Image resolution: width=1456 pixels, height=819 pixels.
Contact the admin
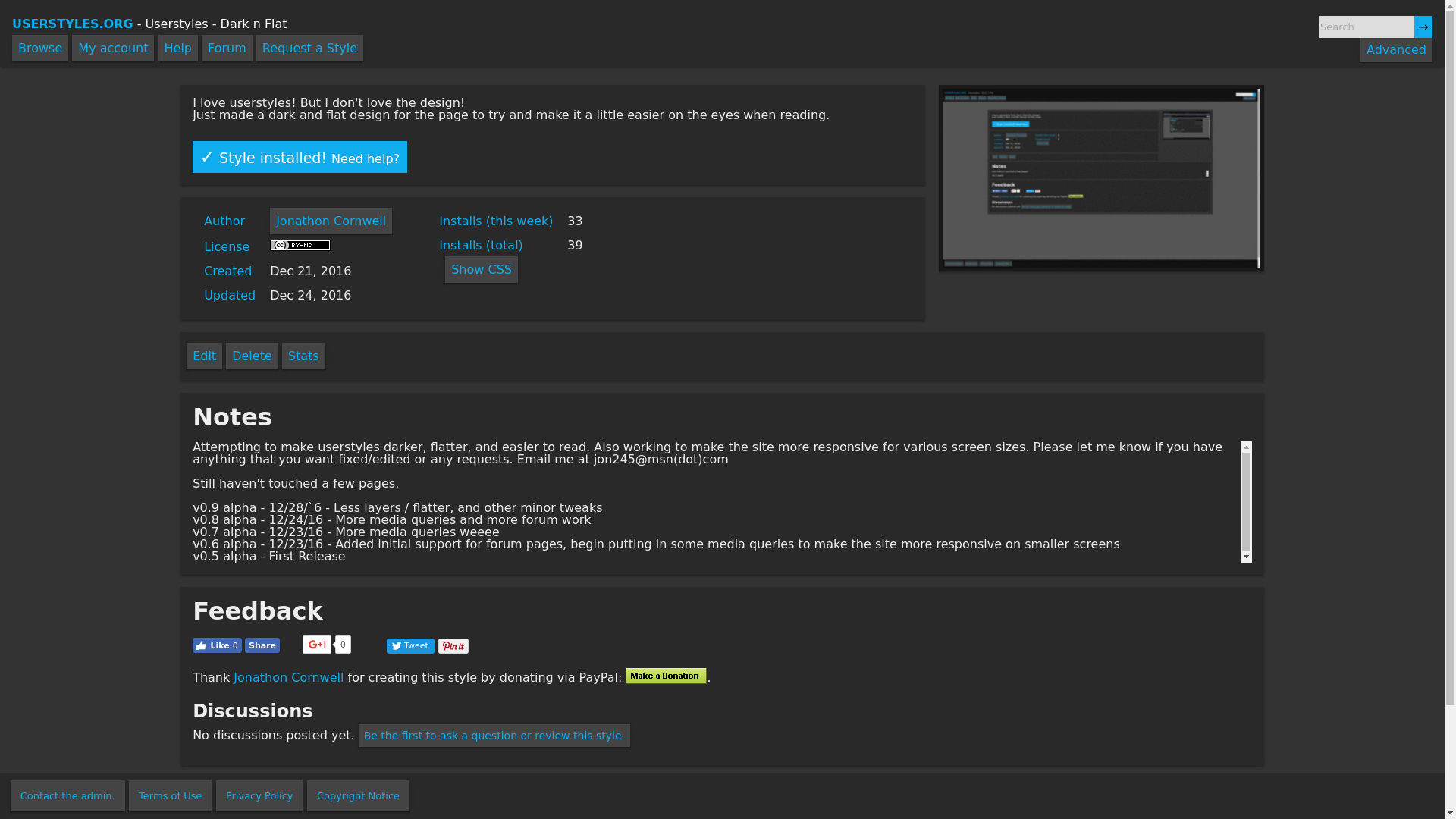click(x=67, y=795)
